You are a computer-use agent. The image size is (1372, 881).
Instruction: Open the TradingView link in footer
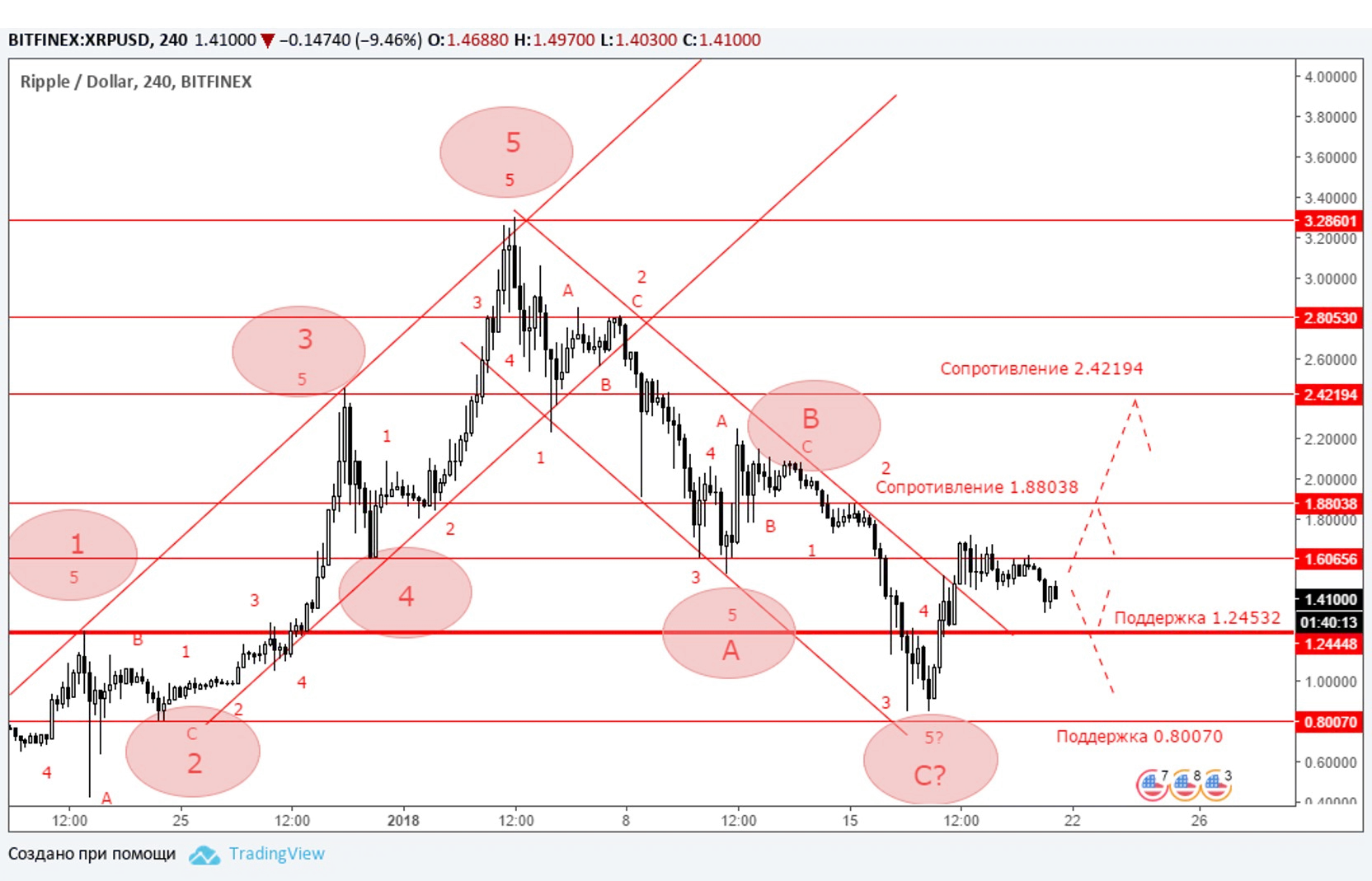(276, 854)
